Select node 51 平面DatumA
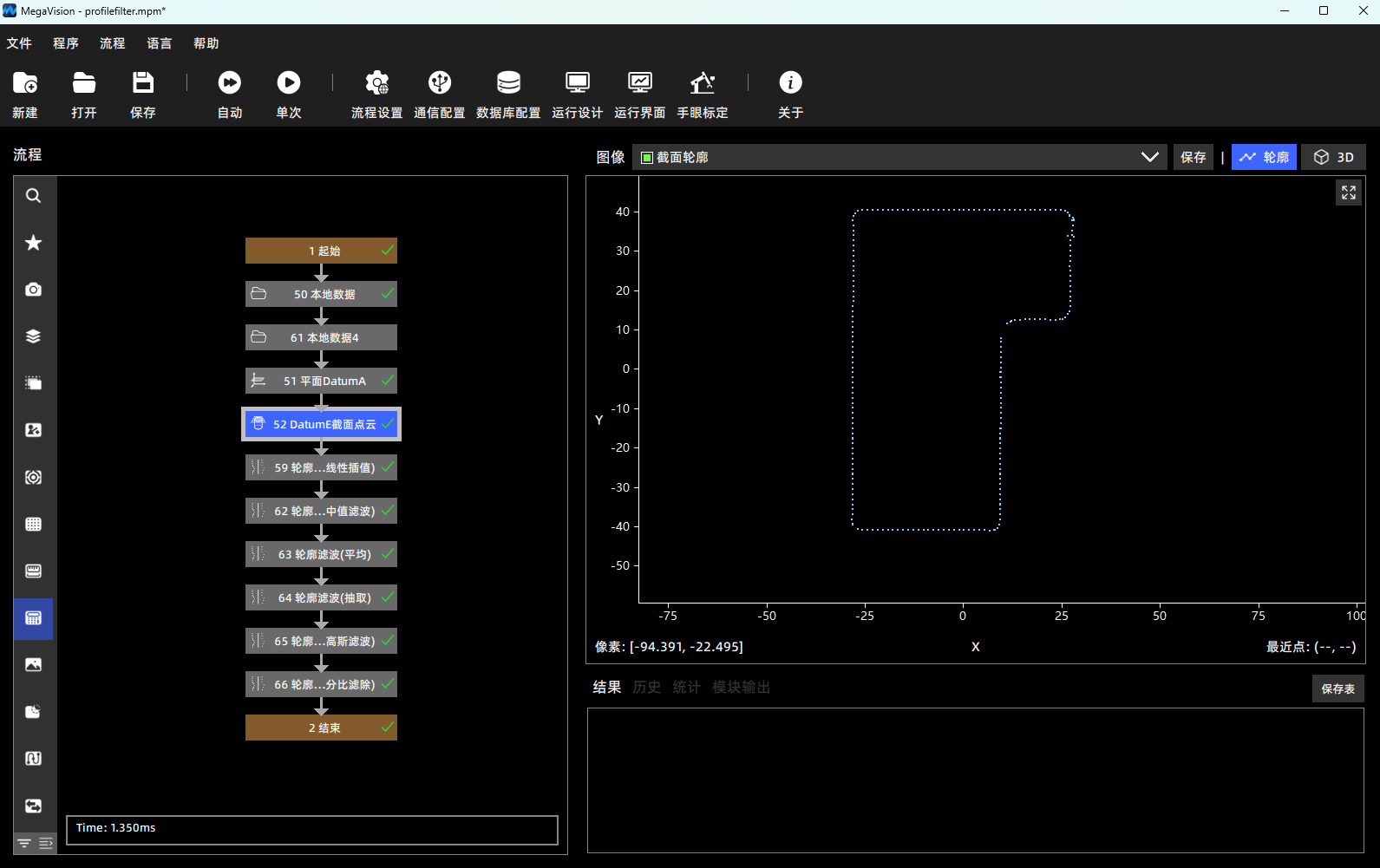The height and width of the screenshot is (868, 1380). [322, 381]
